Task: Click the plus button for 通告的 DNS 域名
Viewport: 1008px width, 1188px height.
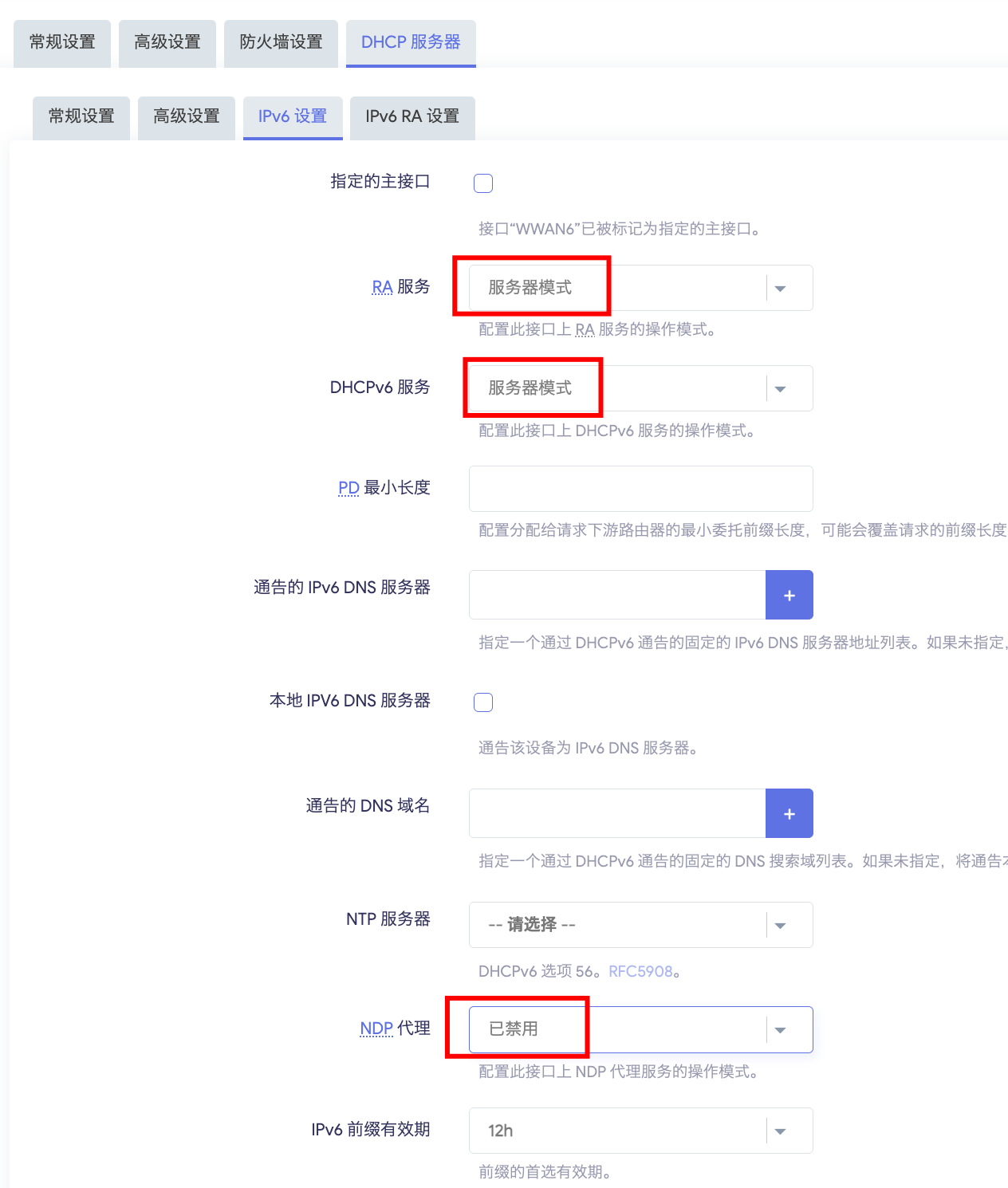Action: click(789, 813)
